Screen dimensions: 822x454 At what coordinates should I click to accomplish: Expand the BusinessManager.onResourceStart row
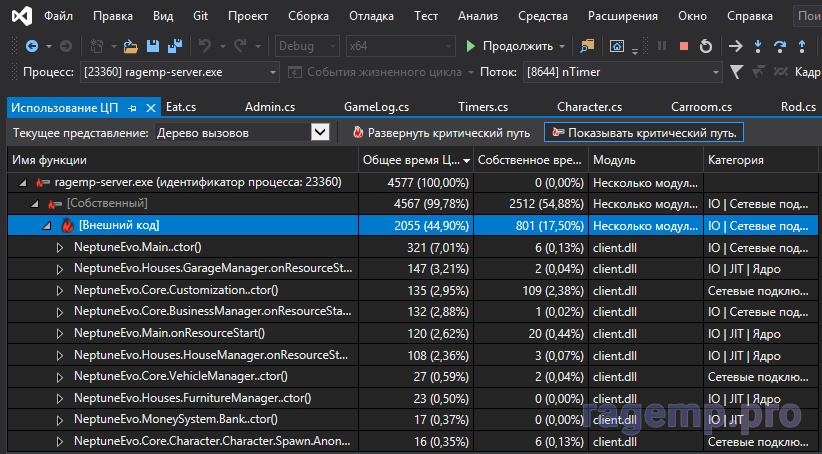pyautogui.click(x=59, y=312)
